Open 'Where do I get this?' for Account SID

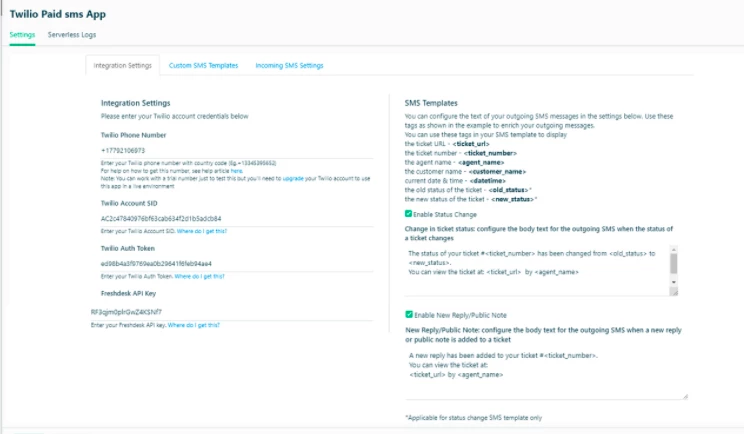coord(202,231)
